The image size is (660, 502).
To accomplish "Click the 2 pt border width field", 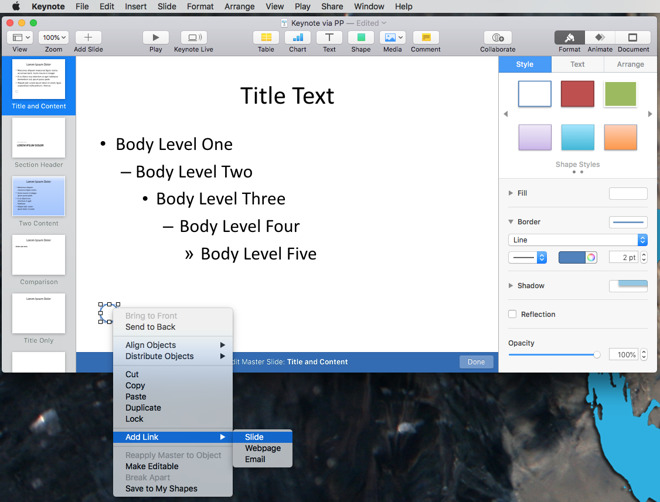I will coord(624,257).
